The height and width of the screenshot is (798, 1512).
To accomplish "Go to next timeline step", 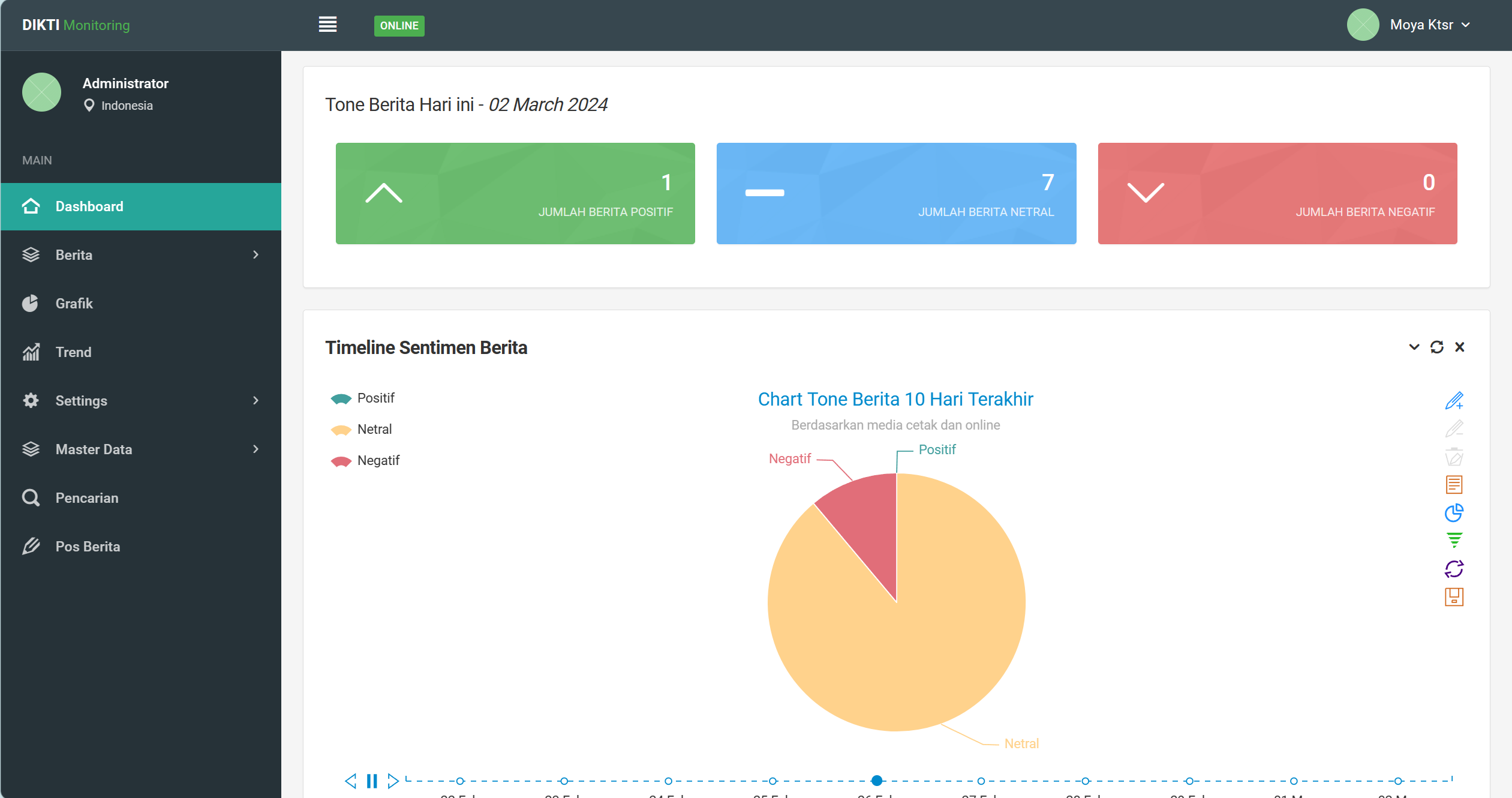I will [393, 781].
